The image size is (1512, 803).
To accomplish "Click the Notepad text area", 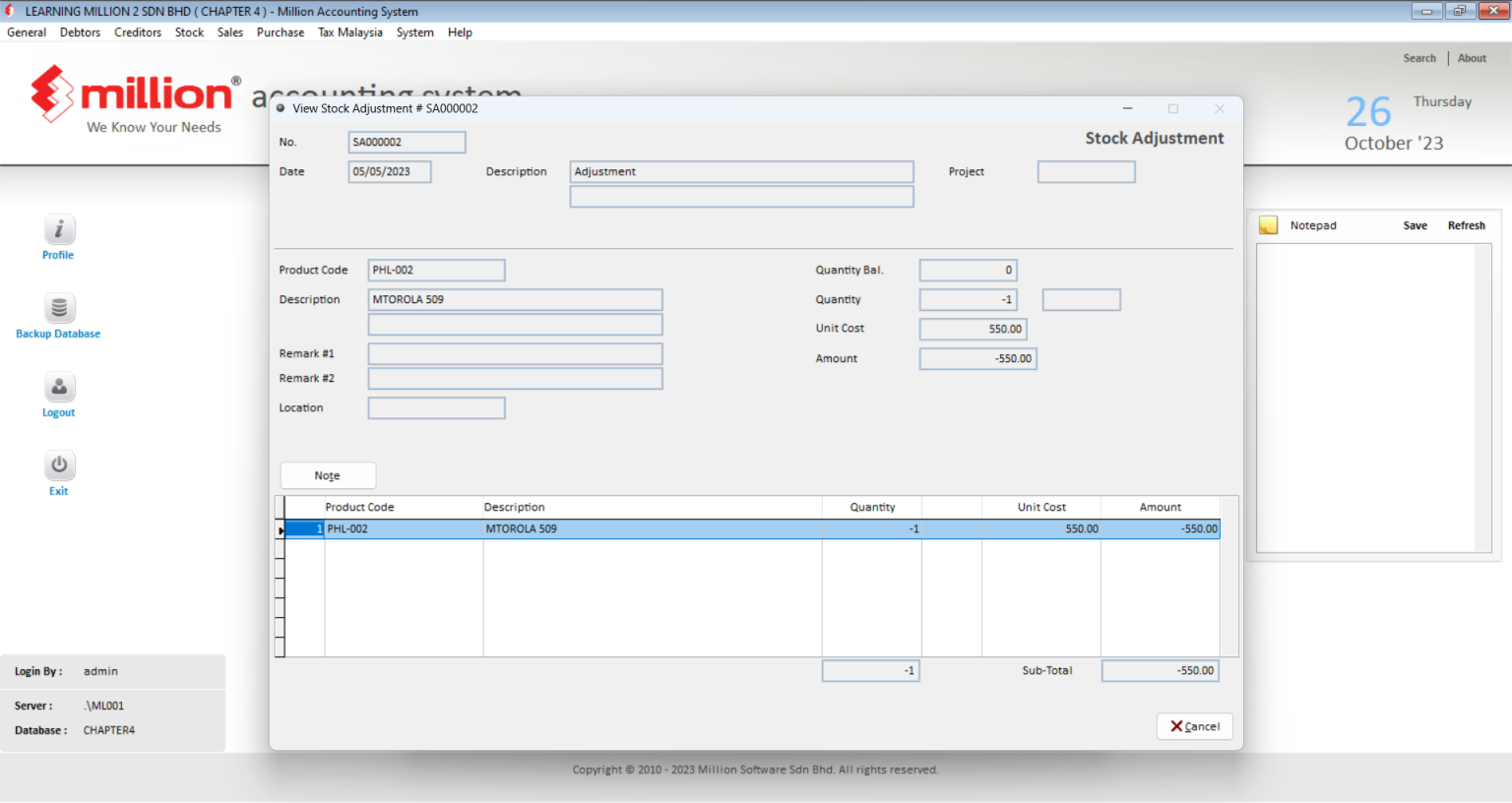I will click(1366, 398).
